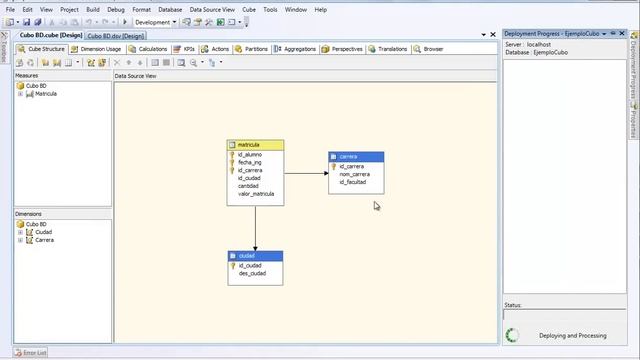Screen dimensions: 640x360
Task: Switch to the Aggregations tab
Action: point(295,49)
